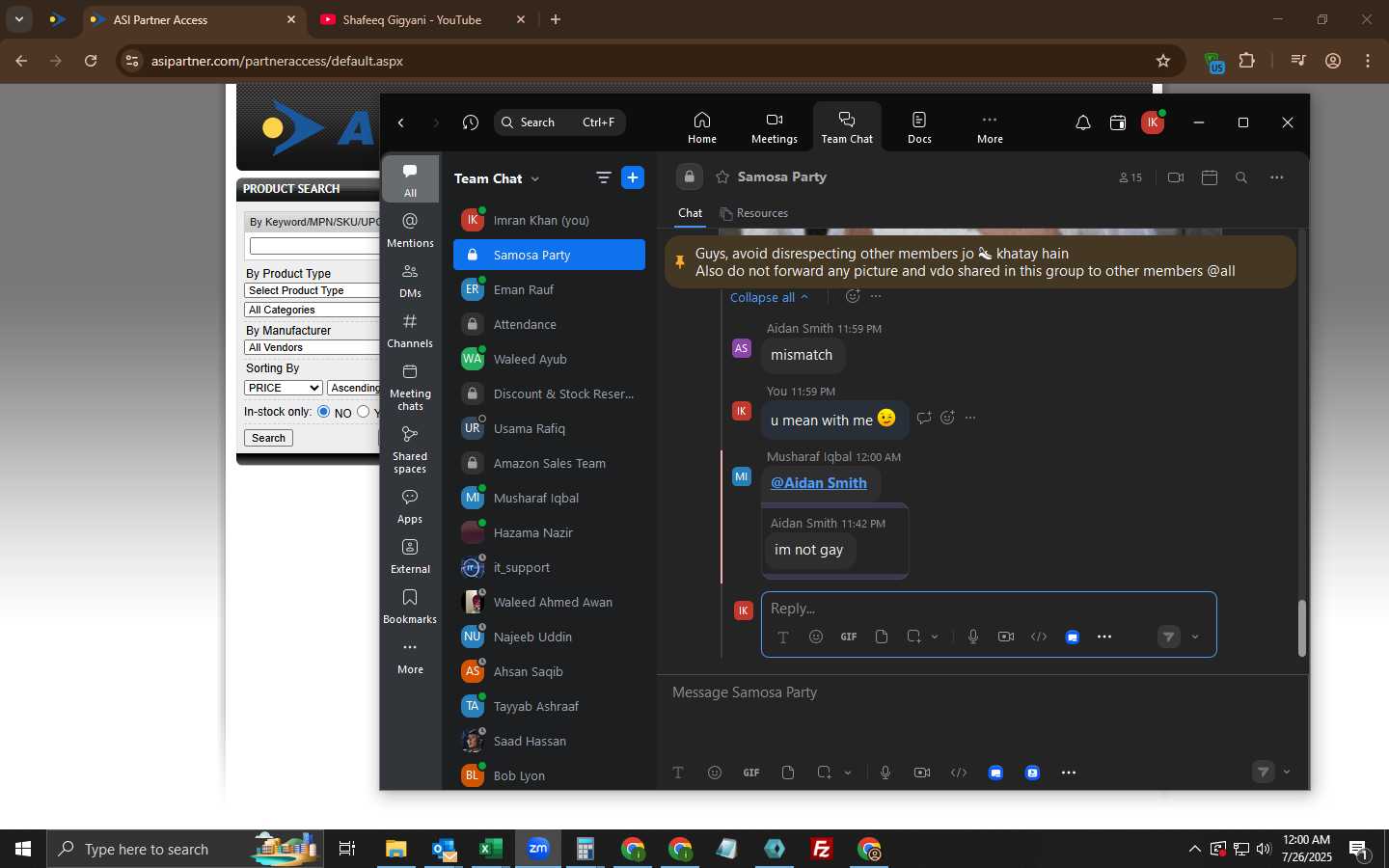
Task: Click the Zoom search box
Action: pos(559,122)
